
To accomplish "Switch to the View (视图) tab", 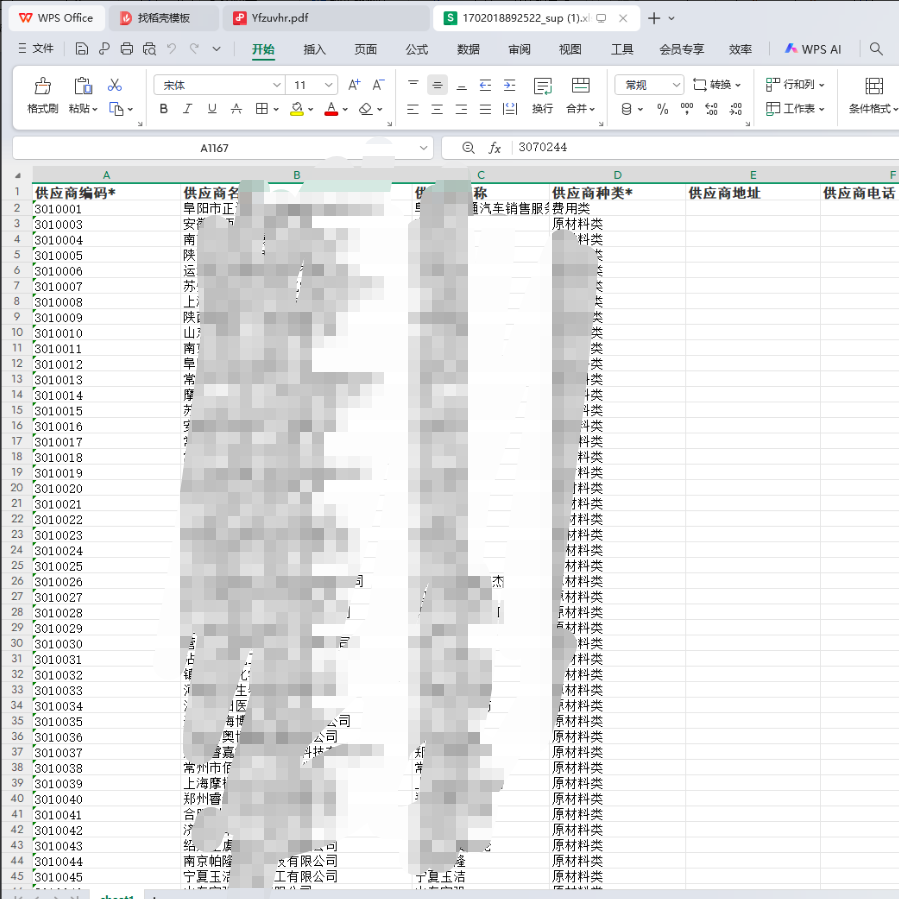I will click(570, 49).
